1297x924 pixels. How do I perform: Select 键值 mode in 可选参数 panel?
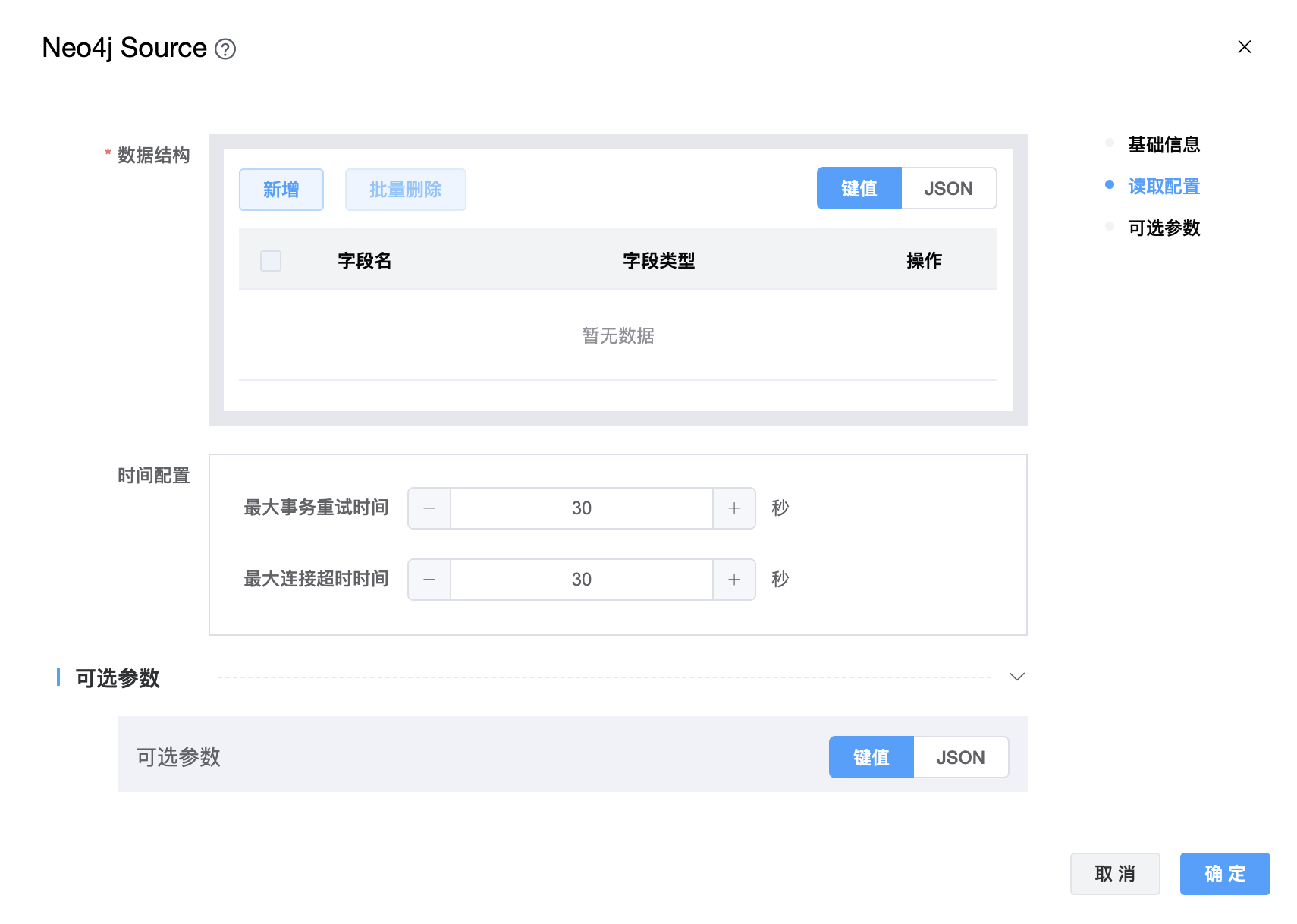click(x=871, y=757)
